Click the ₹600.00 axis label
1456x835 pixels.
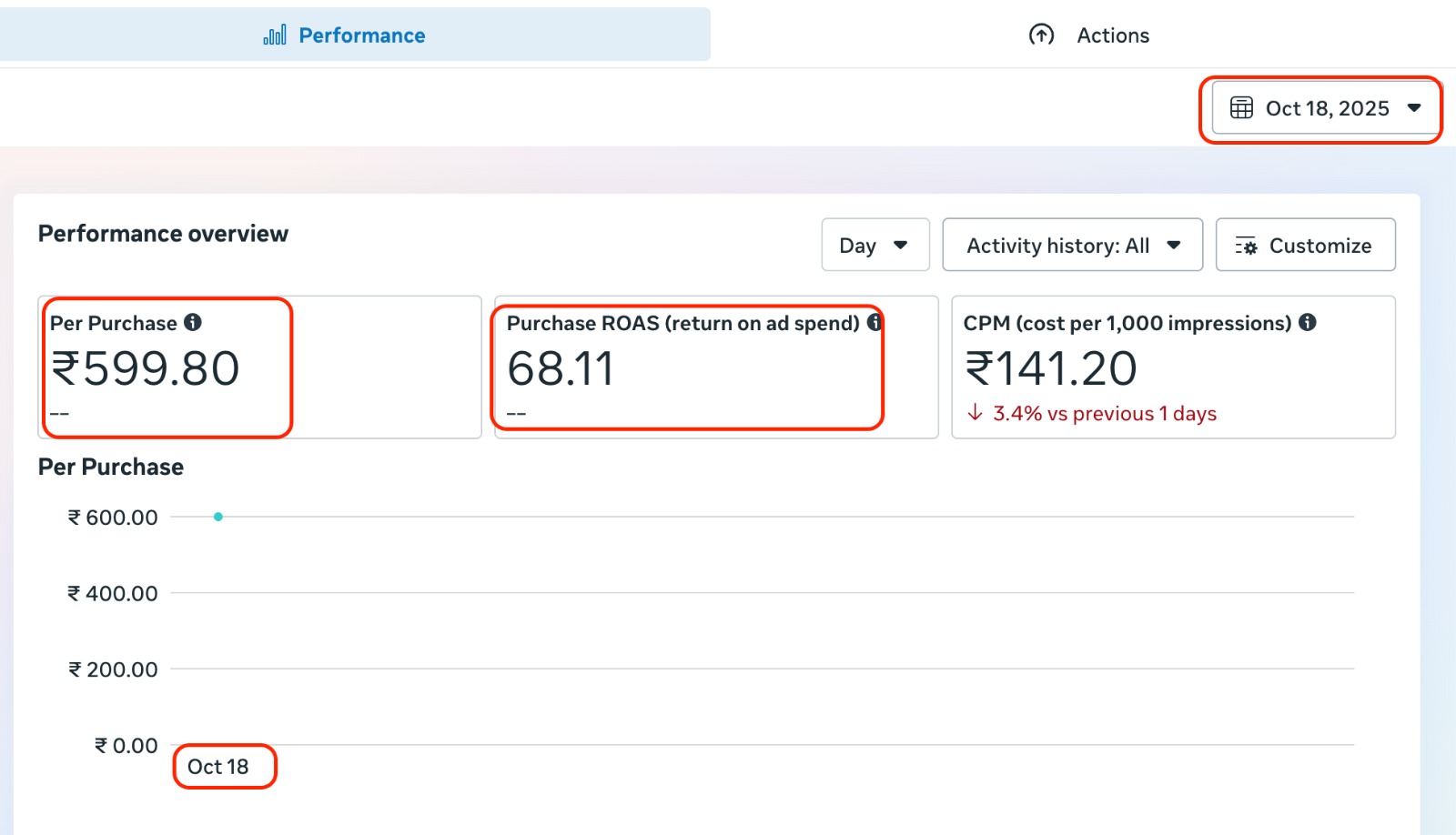[111, 517]
